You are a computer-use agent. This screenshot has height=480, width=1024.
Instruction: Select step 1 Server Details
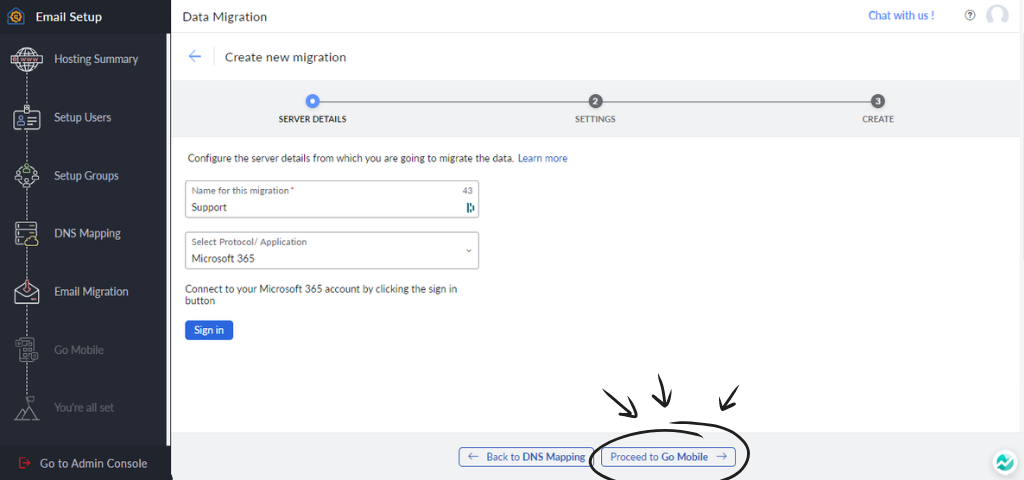coord(312,101)
